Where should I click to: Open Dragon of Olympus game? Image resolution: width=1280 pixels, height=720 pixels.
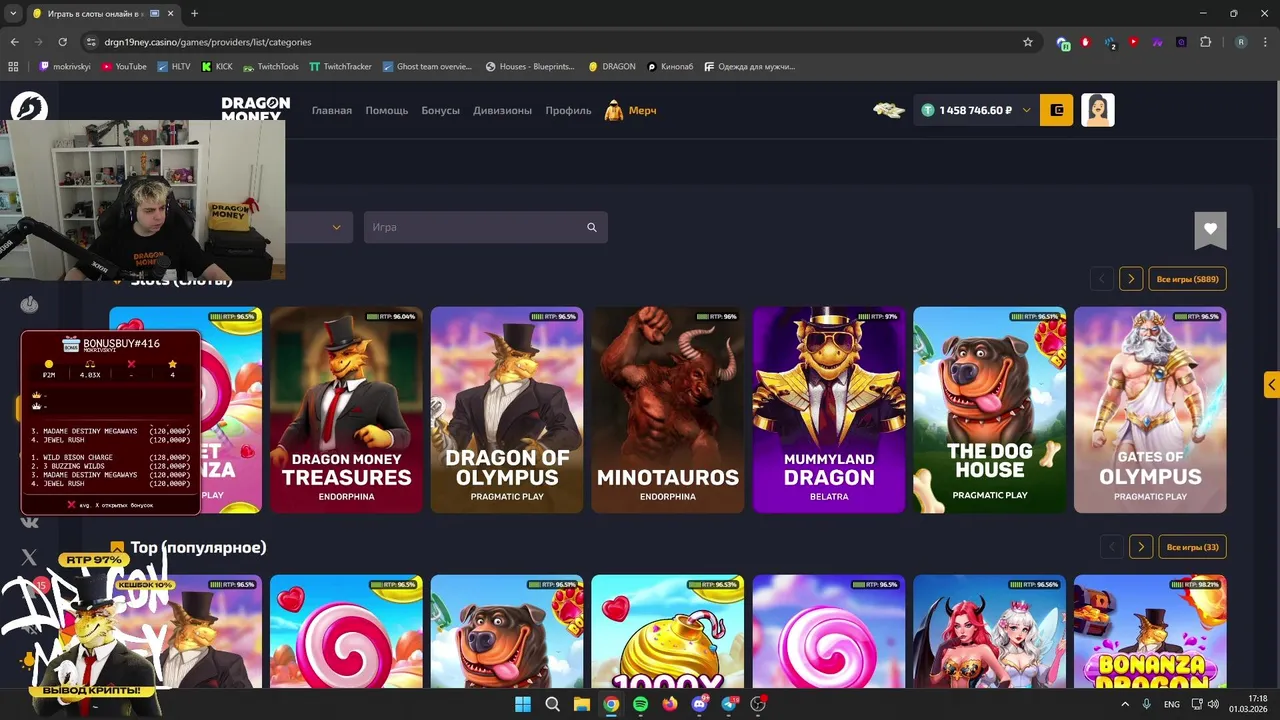(507, 410)
